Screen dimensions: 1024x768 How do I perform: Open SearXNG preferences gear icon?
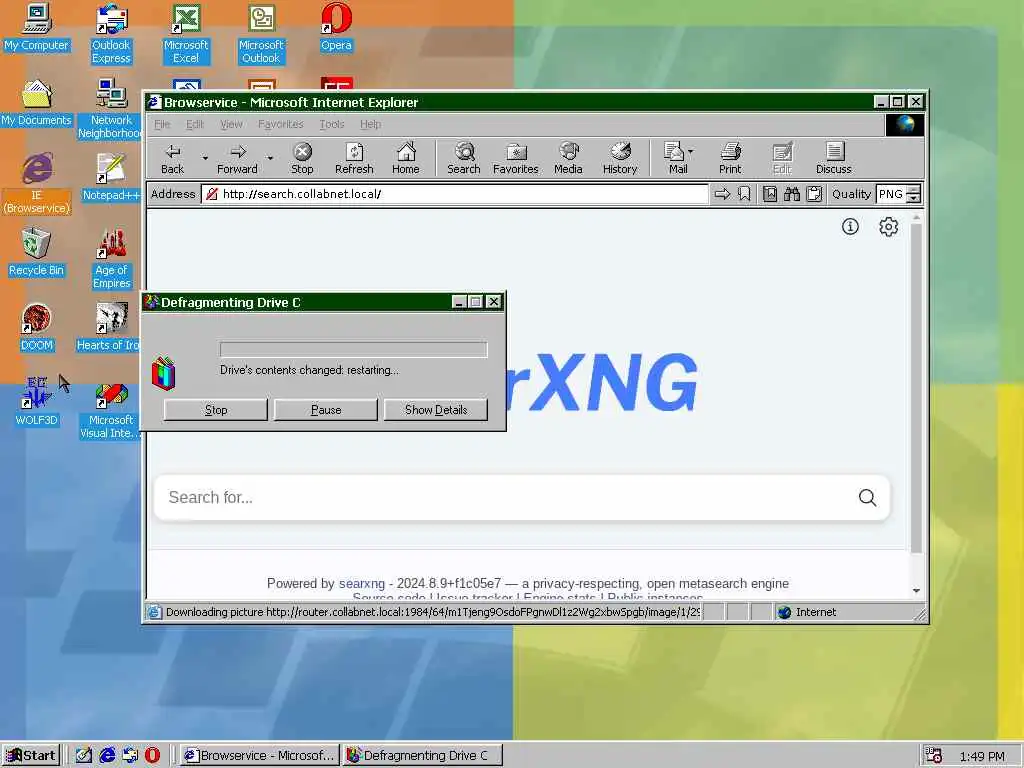[888, 227]
